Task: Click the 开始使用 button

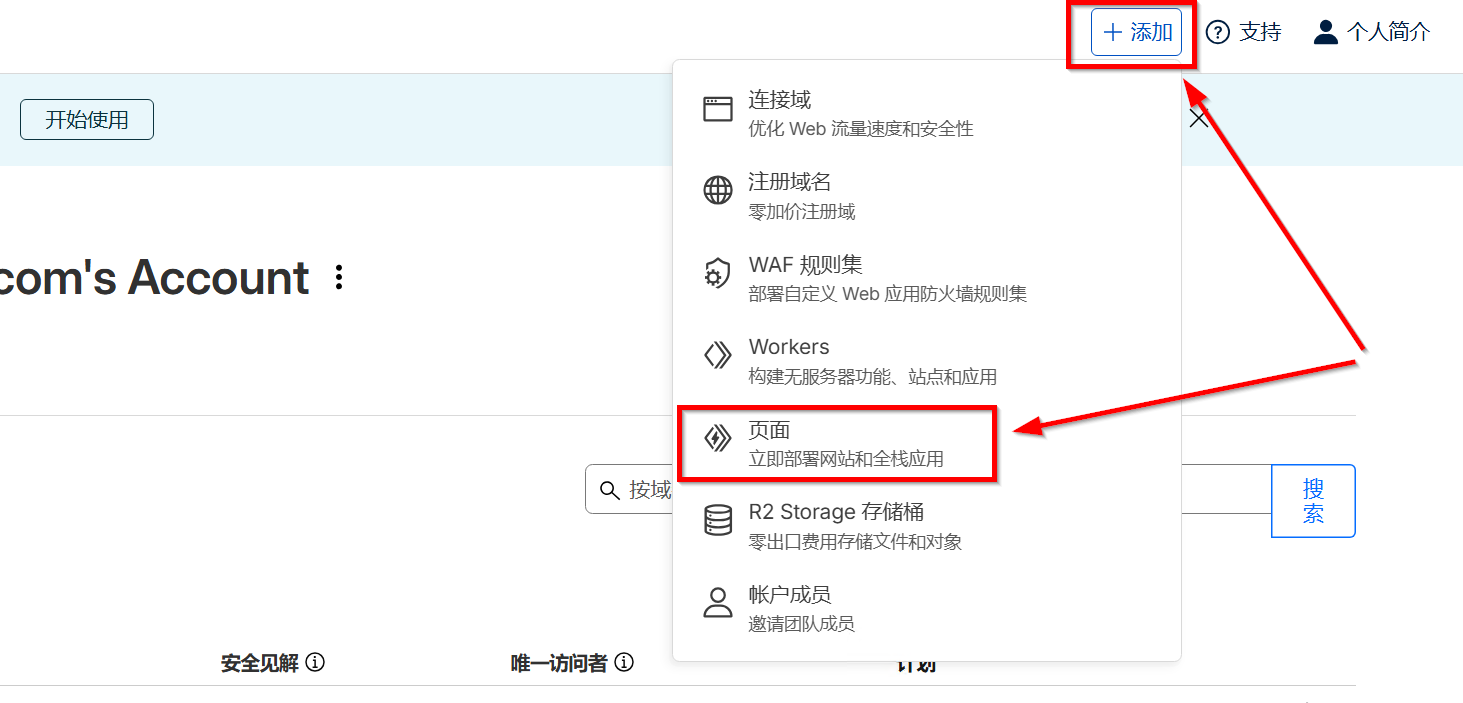Action: tap(87, 120)
